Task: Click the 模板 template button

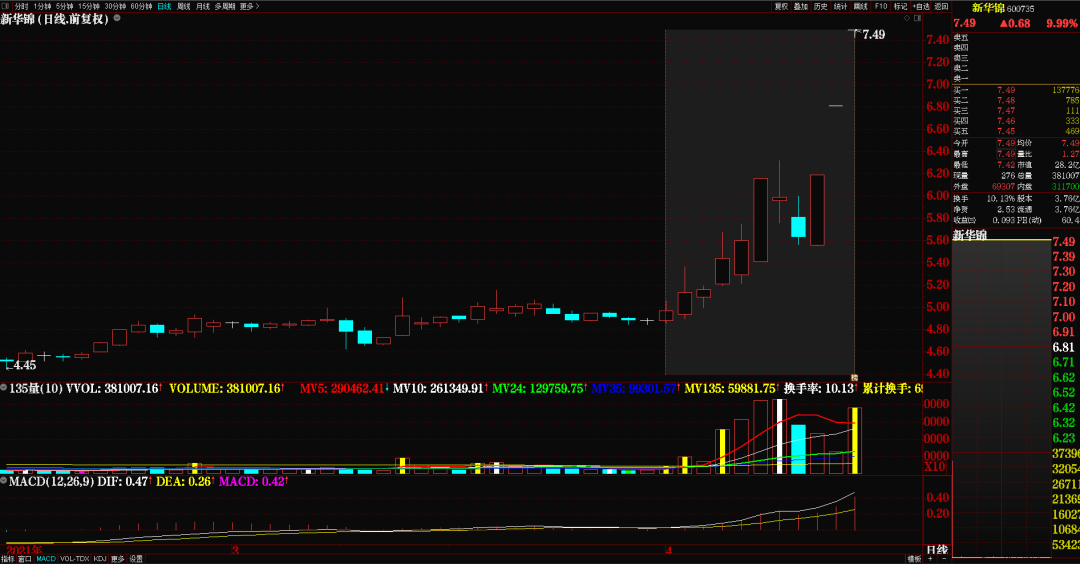Action: point(914,559)
